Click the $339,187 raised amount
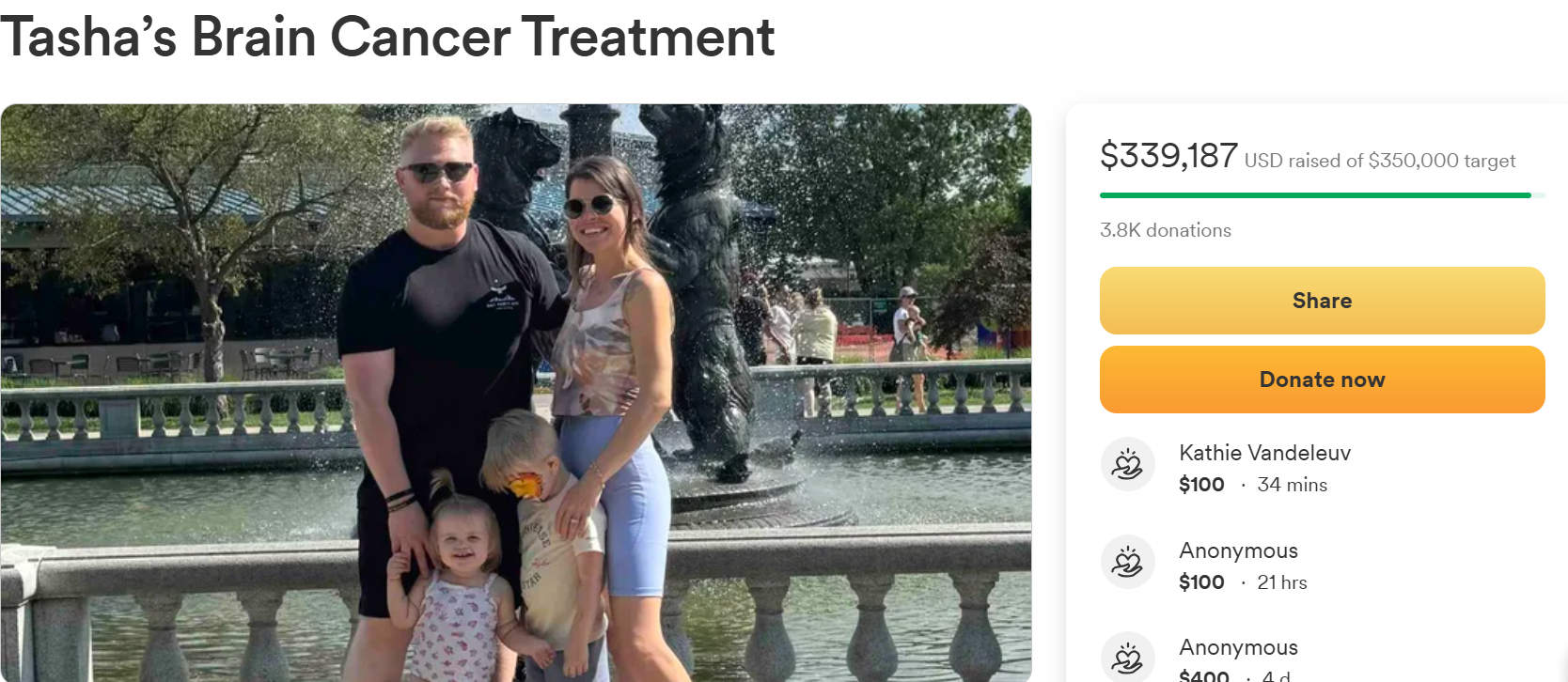Image resolution: width=1568 pixels, height=682 pixels. point(1168,156)
